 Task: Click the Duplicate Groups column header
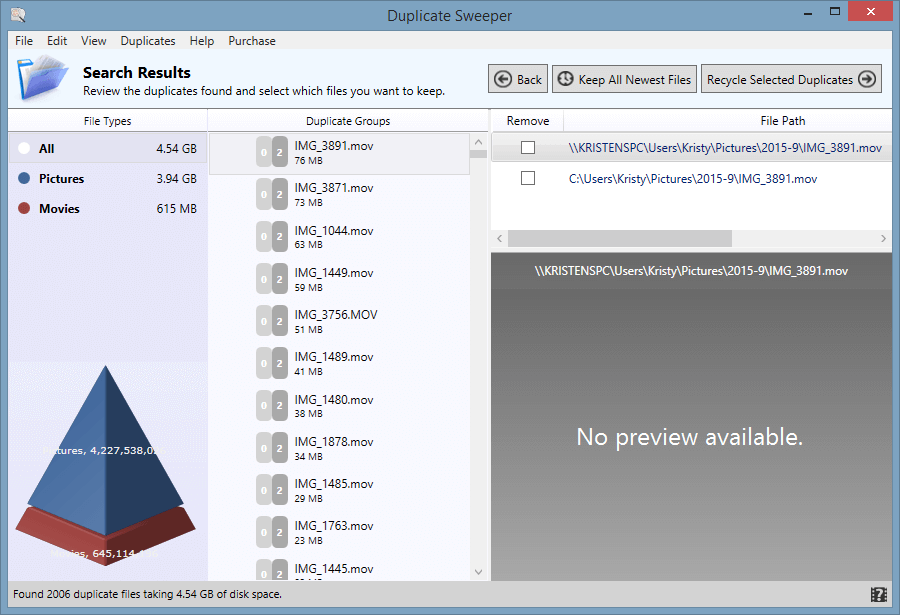[x=348, y=121]
